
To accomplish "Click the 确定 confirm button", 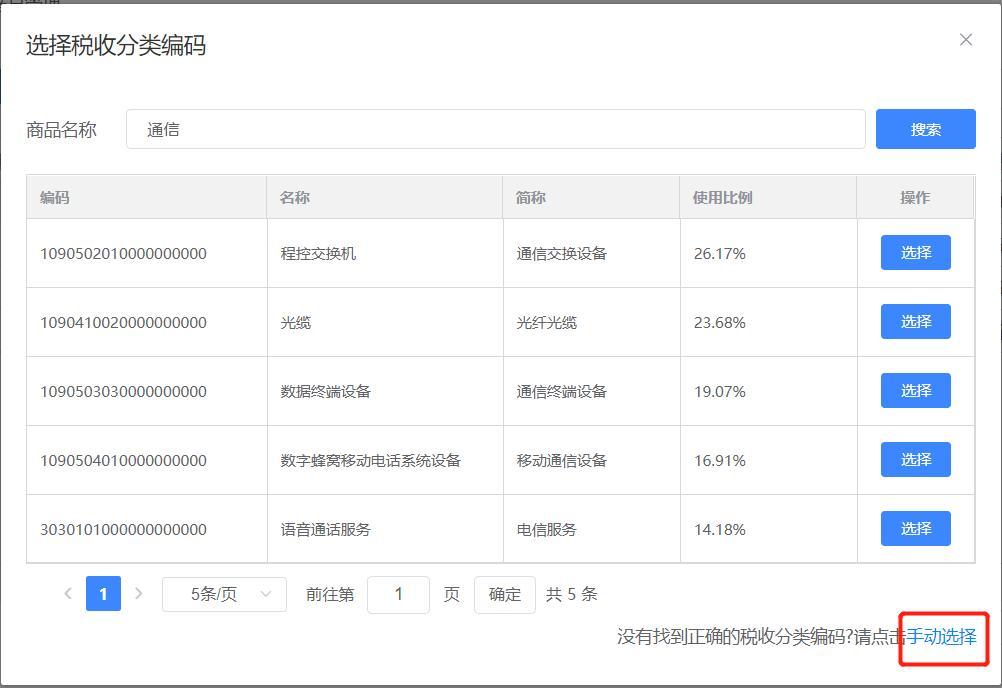I will point(505,593).
